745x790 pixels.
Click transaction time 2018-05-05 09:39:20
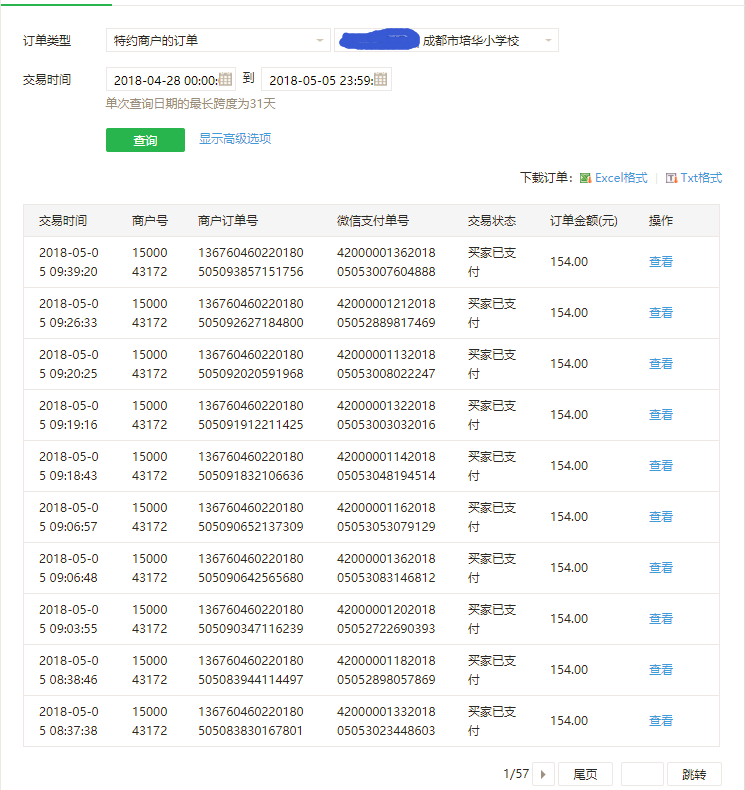69,262
